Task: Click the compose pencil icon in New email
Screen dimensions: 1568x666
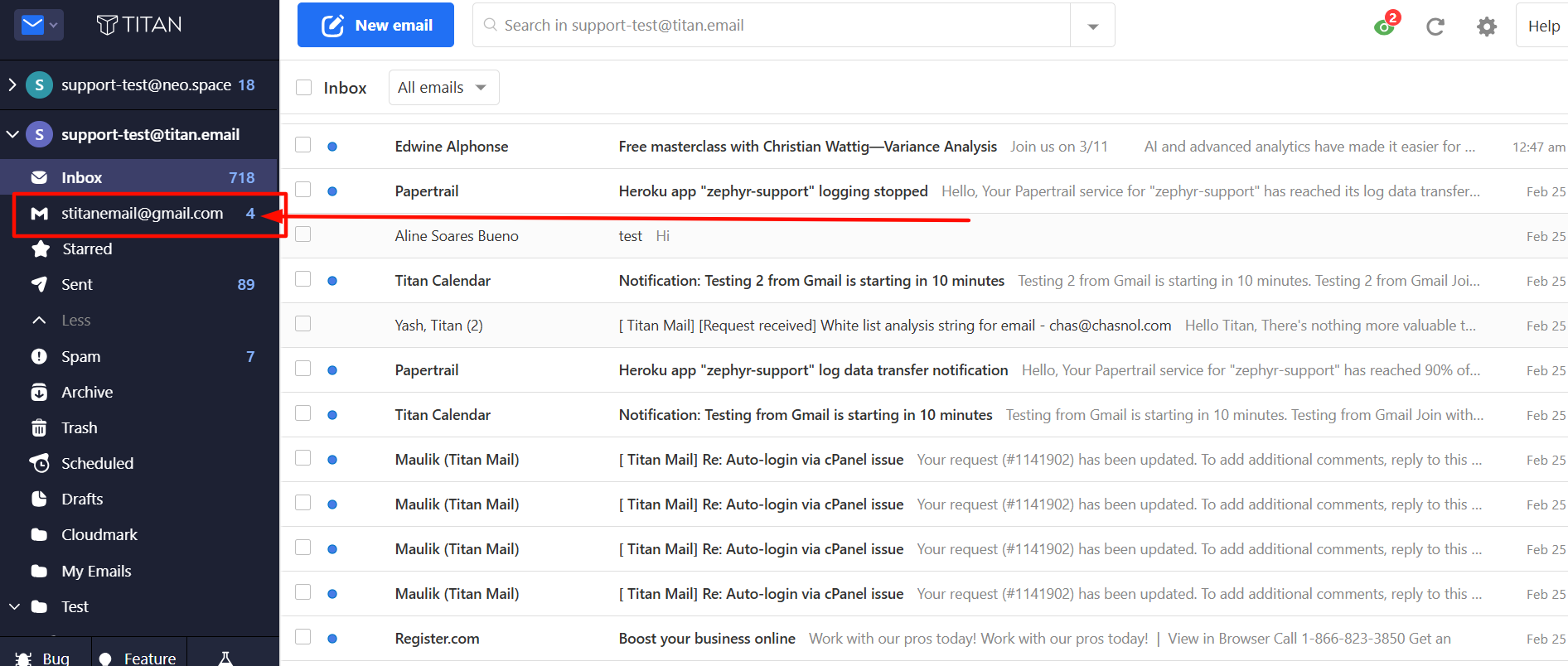Action: 332,26
